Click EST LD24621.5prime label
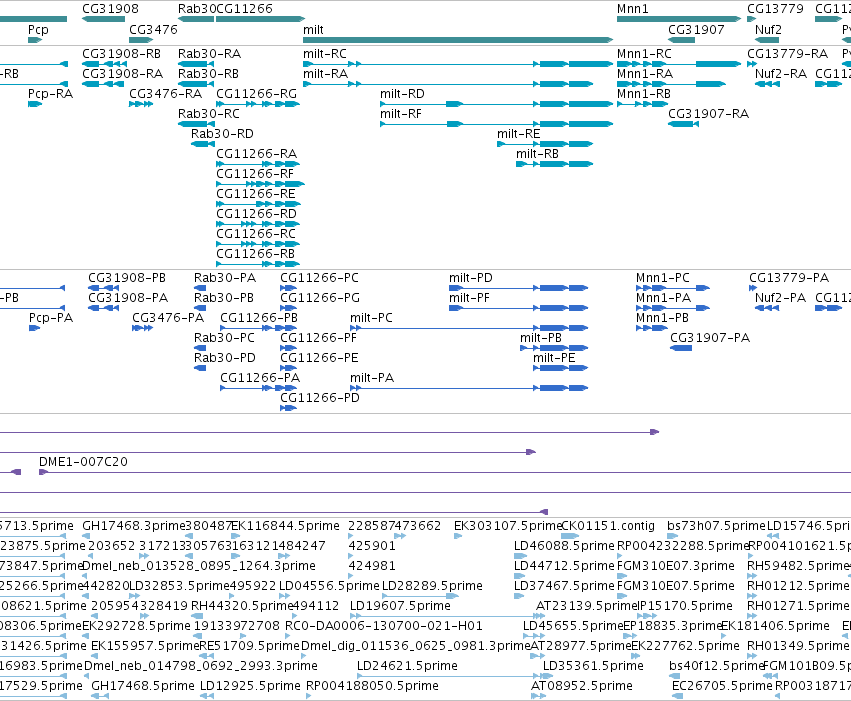851x701 pixels. pos(407,666)
